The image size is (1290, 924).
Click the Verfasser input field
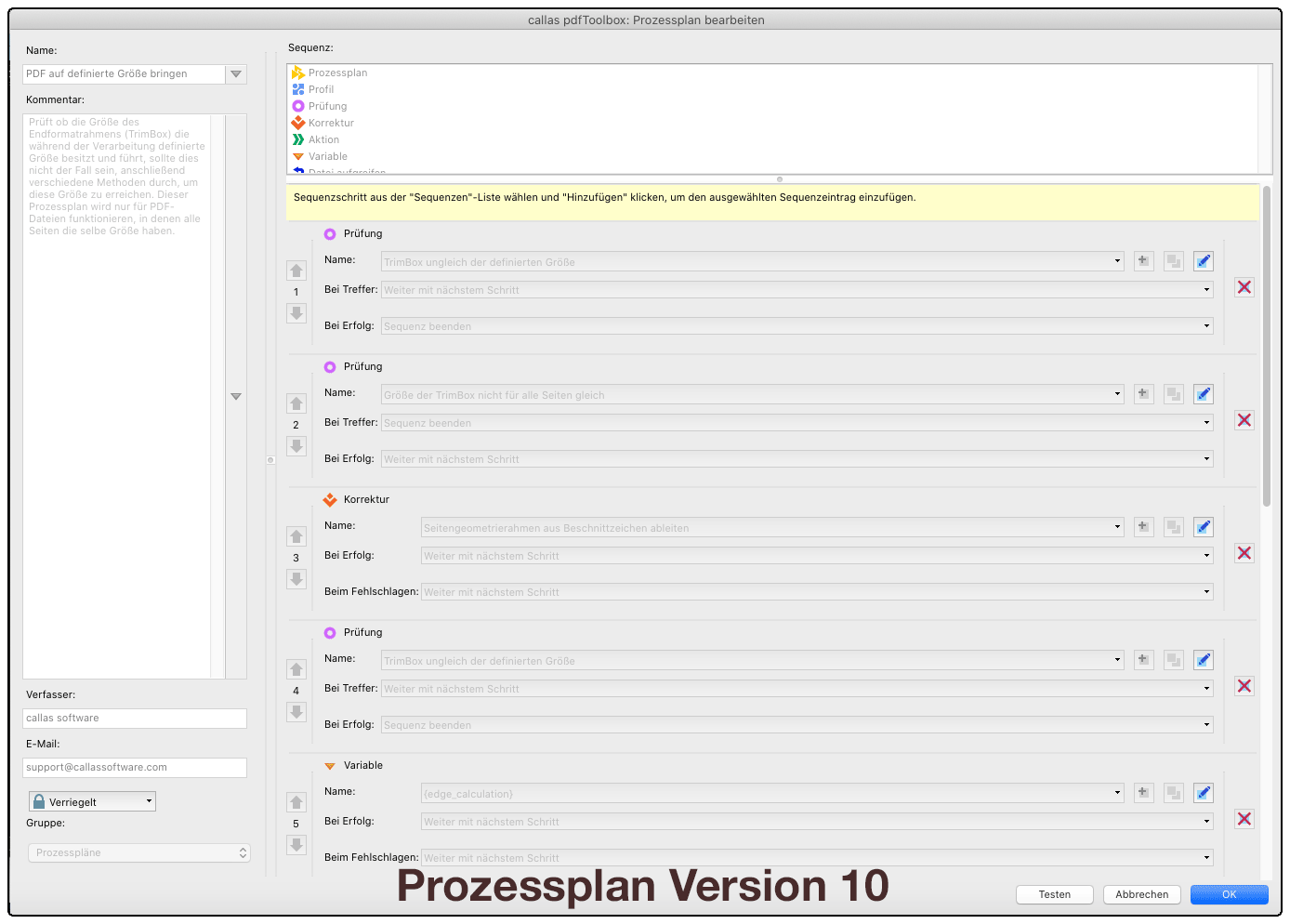click(x=134, y=718)
